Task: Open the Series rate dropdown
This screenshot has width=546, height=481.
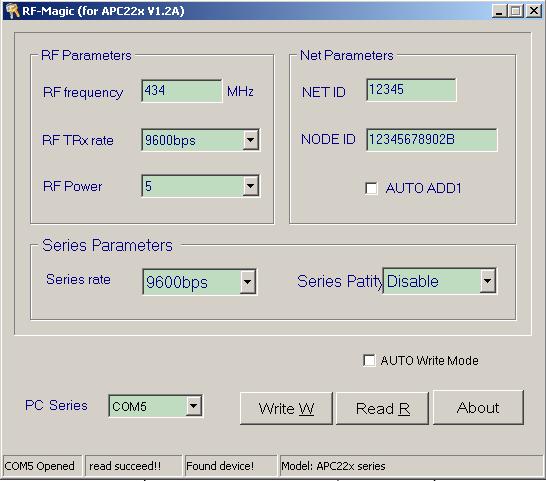Action: click(x=248, y=282)
